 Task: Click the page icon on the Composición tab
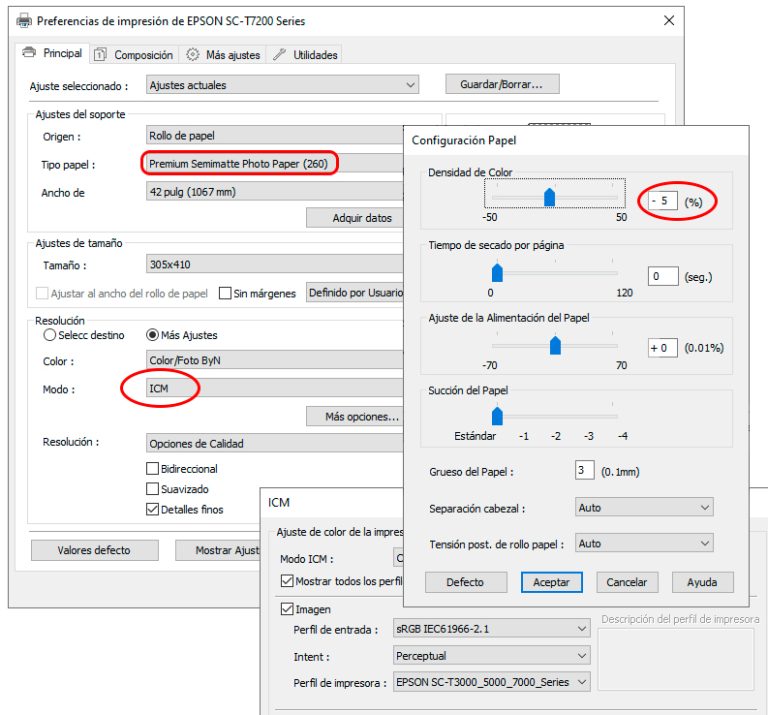[x=100, y=54]
